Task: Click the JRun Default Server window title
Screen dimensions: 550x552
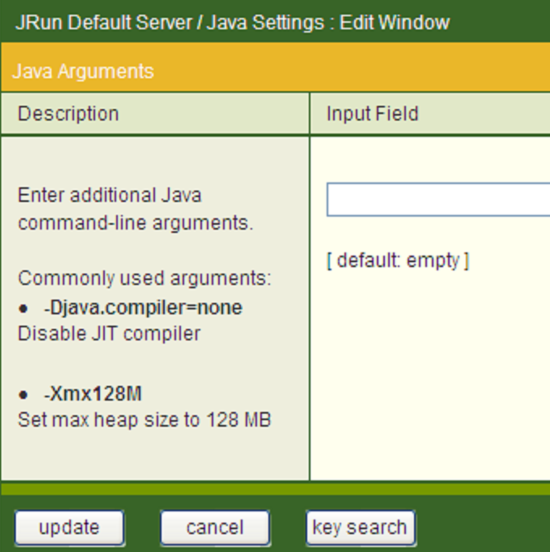Action: pyautogui.click(x=232, y=23)
